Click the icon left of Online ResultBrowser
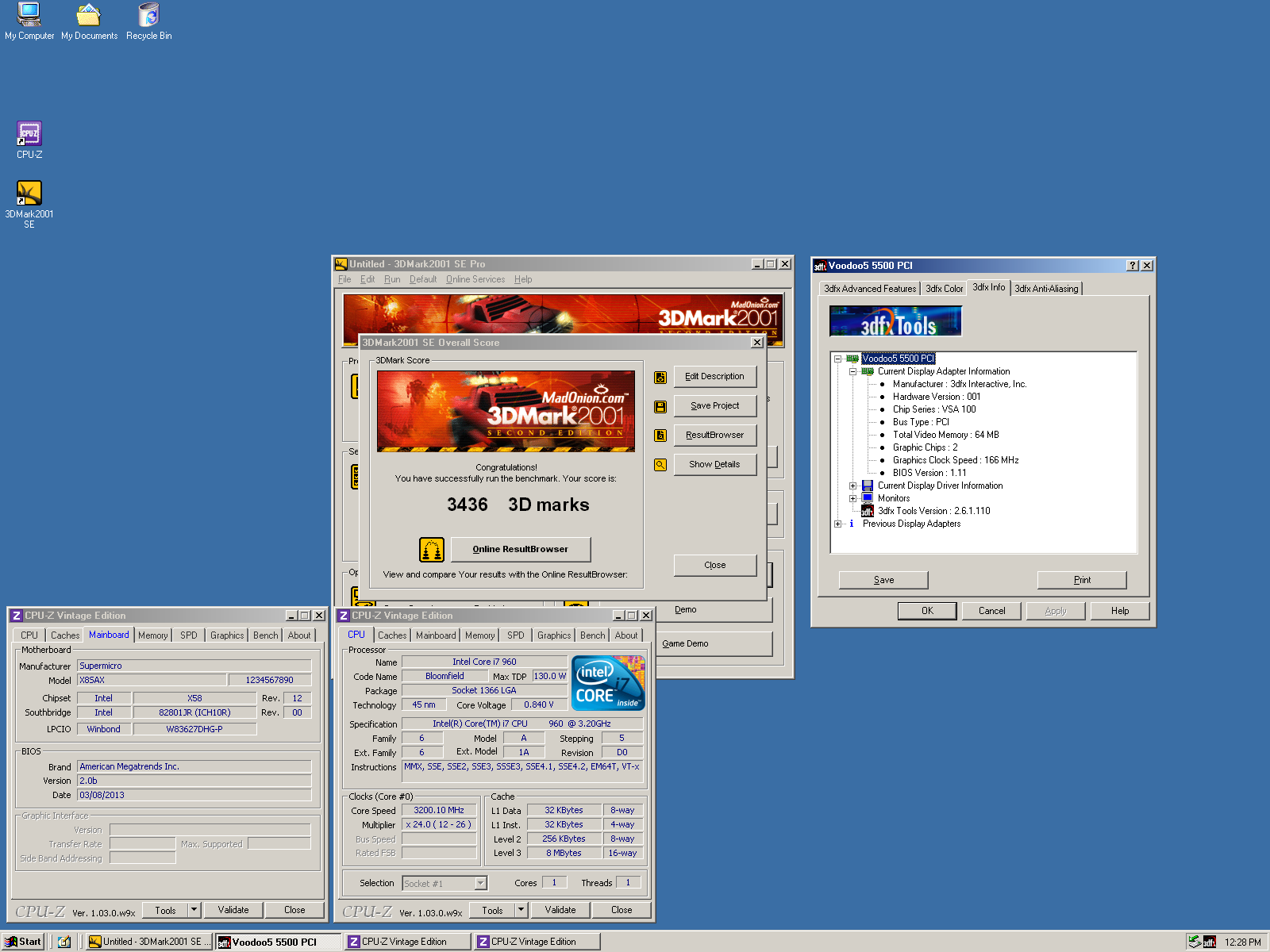The image size is (1270, 952). coord(431,549)
